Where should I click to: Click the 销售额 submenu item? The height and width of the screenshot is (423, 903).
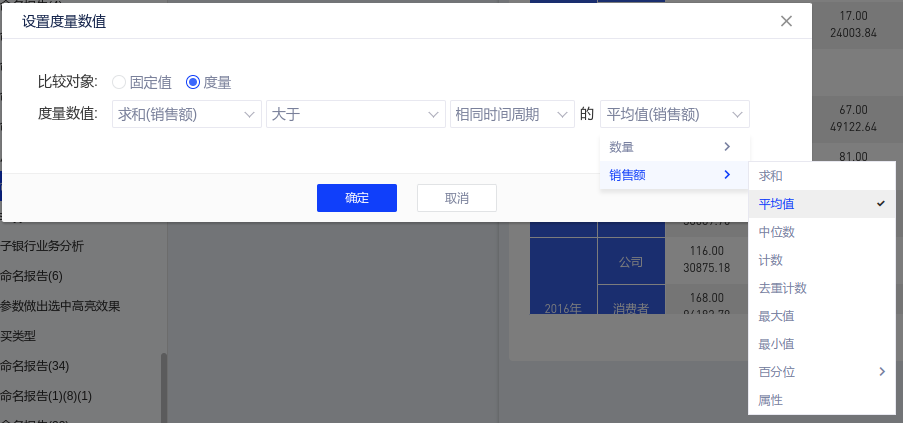(674, 175)
